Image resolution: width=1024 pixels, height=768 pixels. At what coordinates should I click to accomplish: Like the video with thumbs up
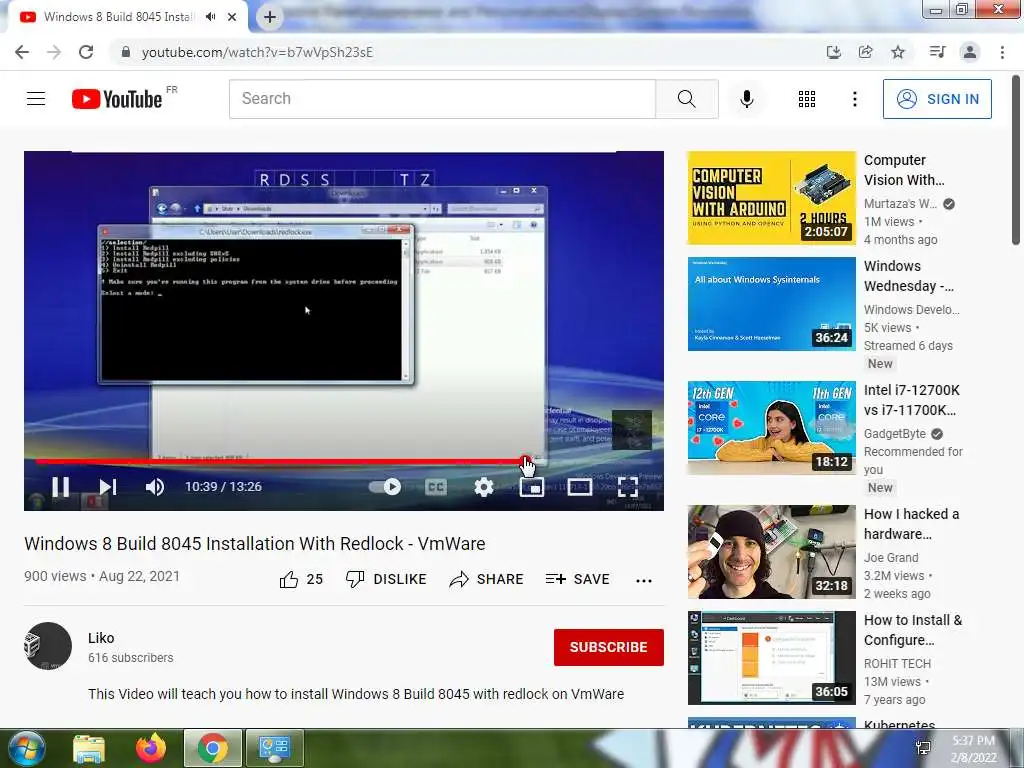[x=301, y=579]
